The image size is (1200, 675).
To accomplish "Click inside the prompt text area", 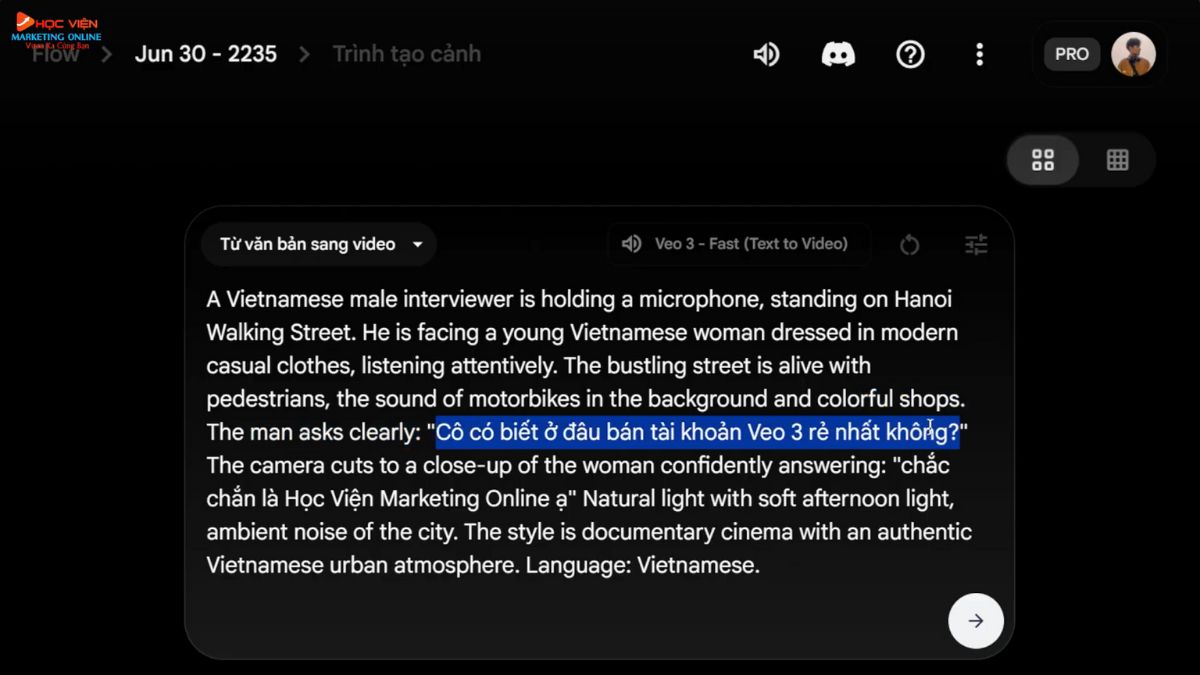I will (590, 432).
